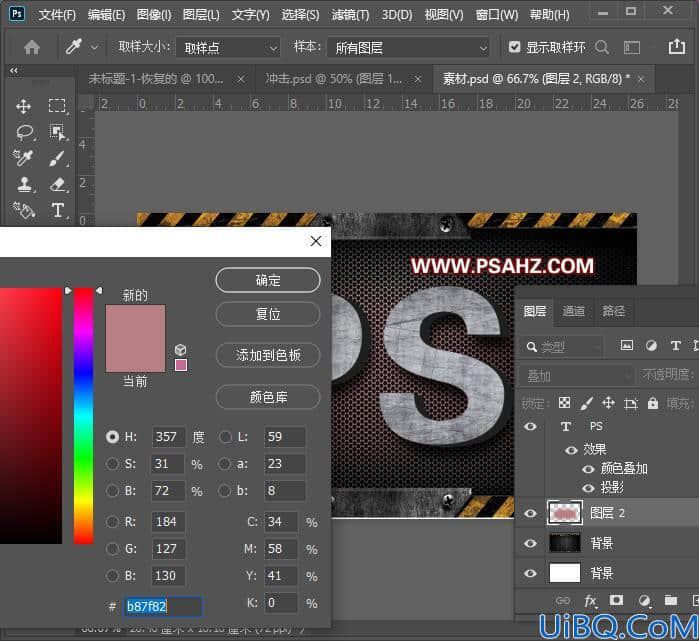Select the G green radio button
Screen dimensions: 699x641
[112, 548]
